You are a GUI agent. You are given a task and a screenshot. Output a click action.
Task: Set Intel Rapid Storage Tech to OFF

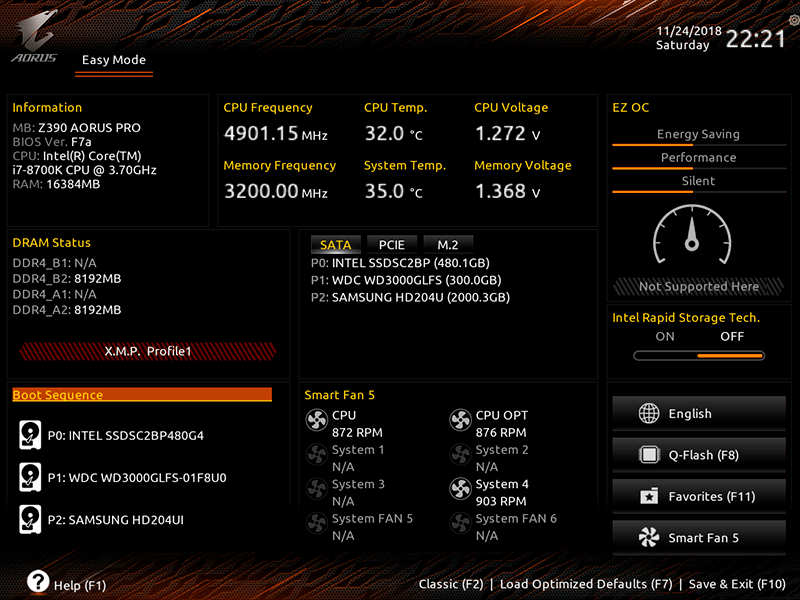[x=732, y=336]
